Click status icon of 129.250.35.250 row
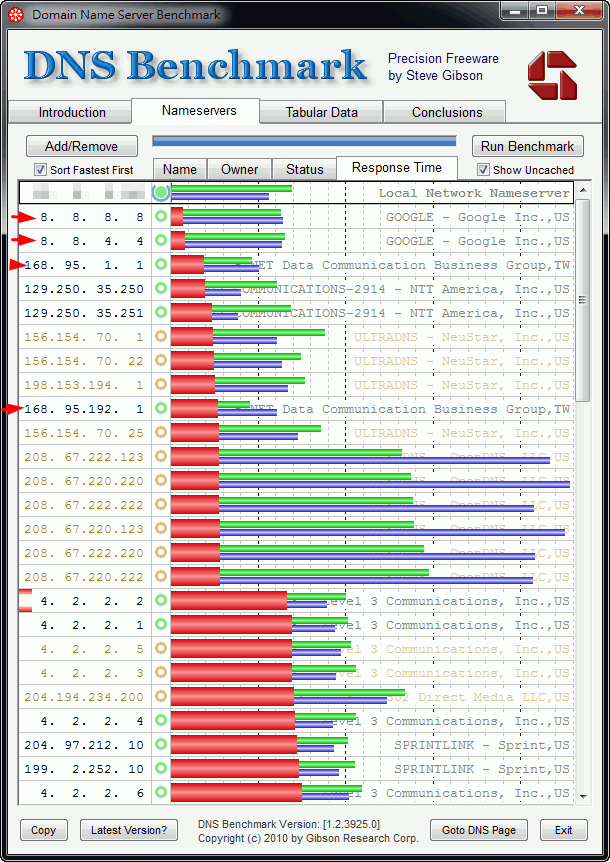This screenshot has width=610, height=862. [x=160, y=289]
